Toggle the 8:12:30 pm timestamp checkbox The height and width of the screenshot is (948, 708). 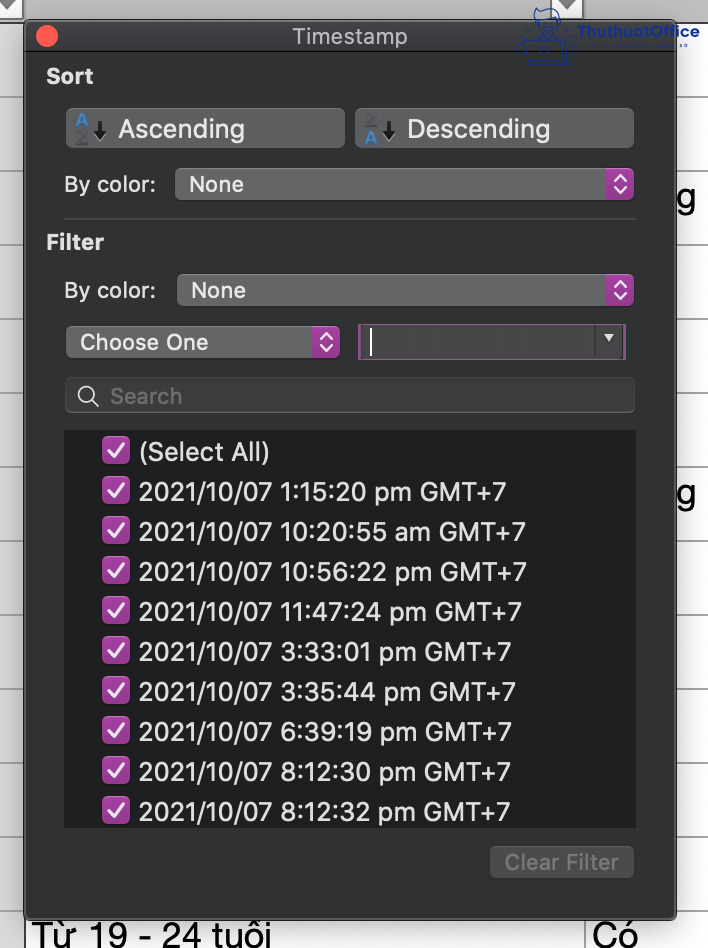[116, 771]
